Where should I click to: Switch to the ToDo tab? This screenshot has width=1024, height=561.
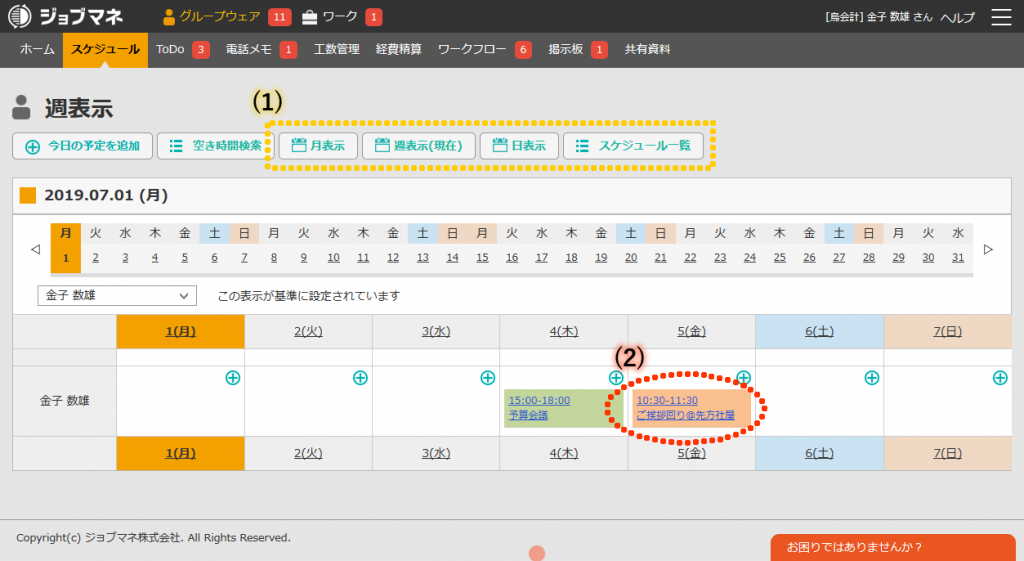[x=170, y=50]
